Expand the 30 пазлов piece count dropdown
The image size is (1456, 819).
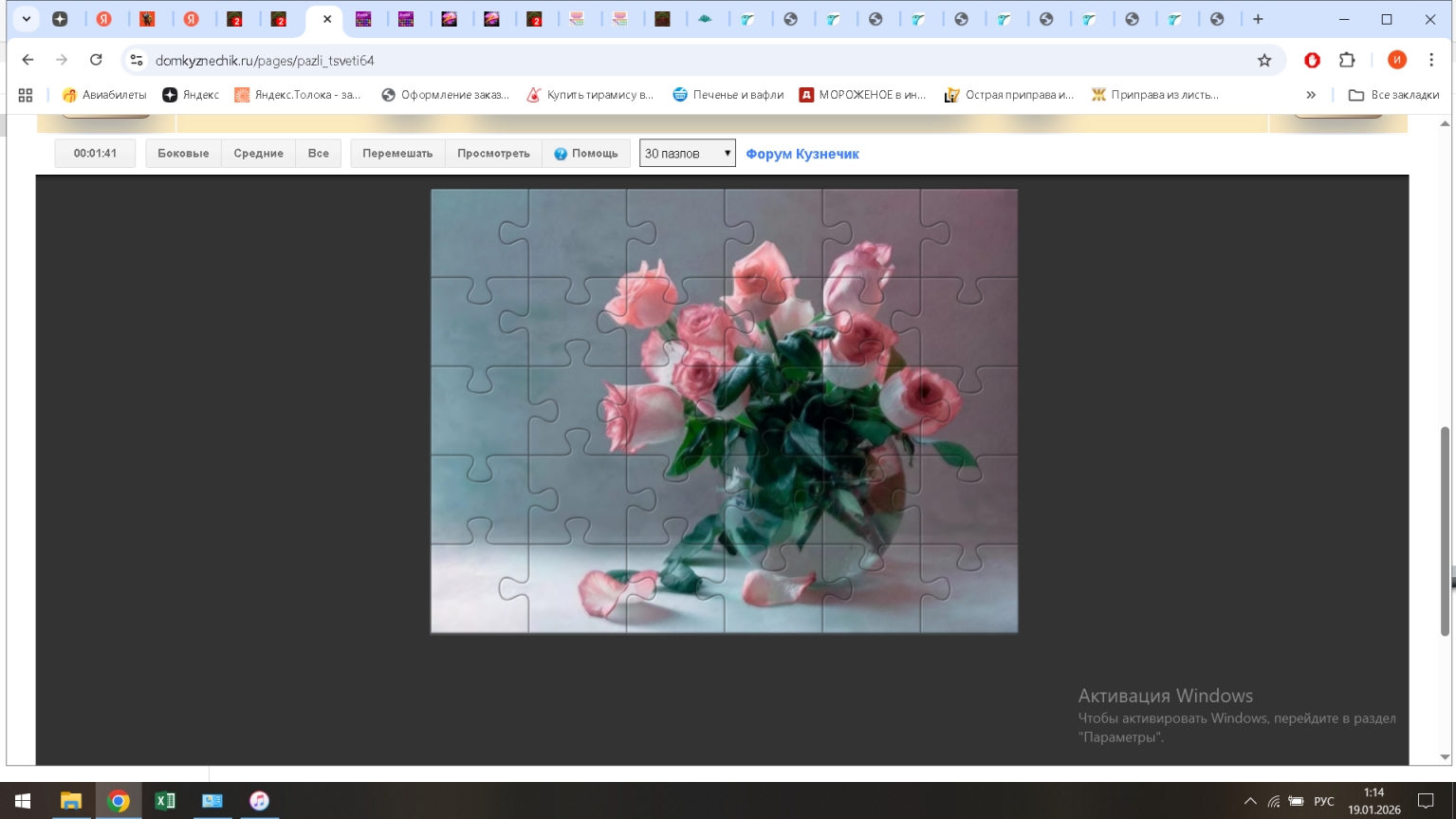point(687,154)
